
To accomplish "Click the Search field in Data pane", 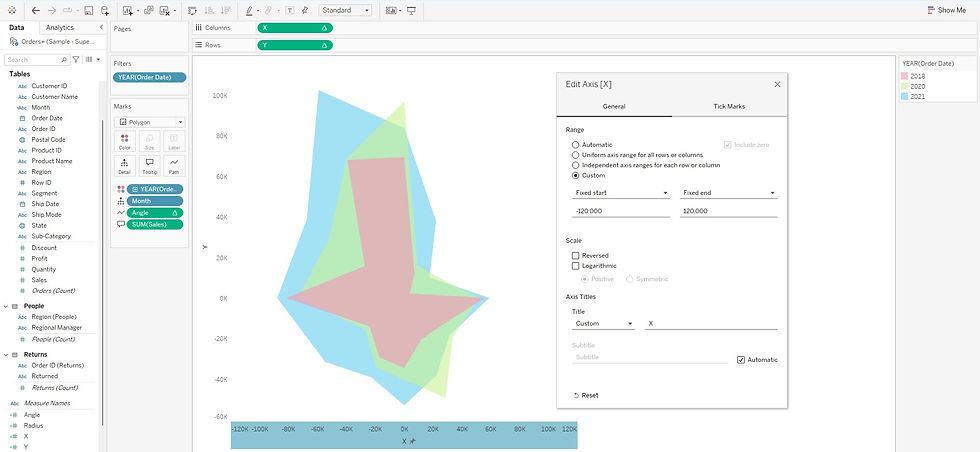I will click(37, 59).
